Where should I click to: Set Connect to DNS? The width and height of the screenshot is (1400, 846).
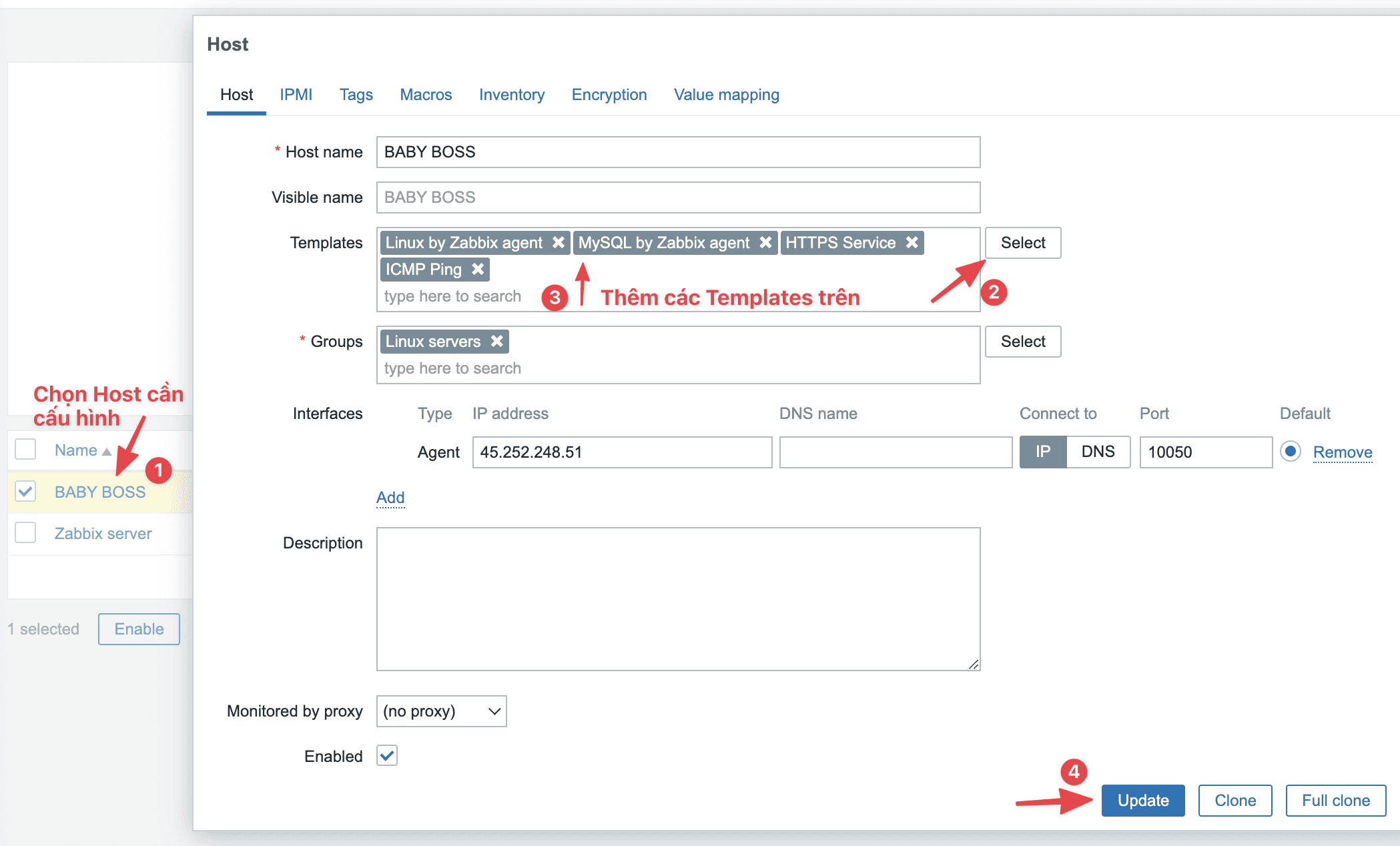[x=1098, y=452]
